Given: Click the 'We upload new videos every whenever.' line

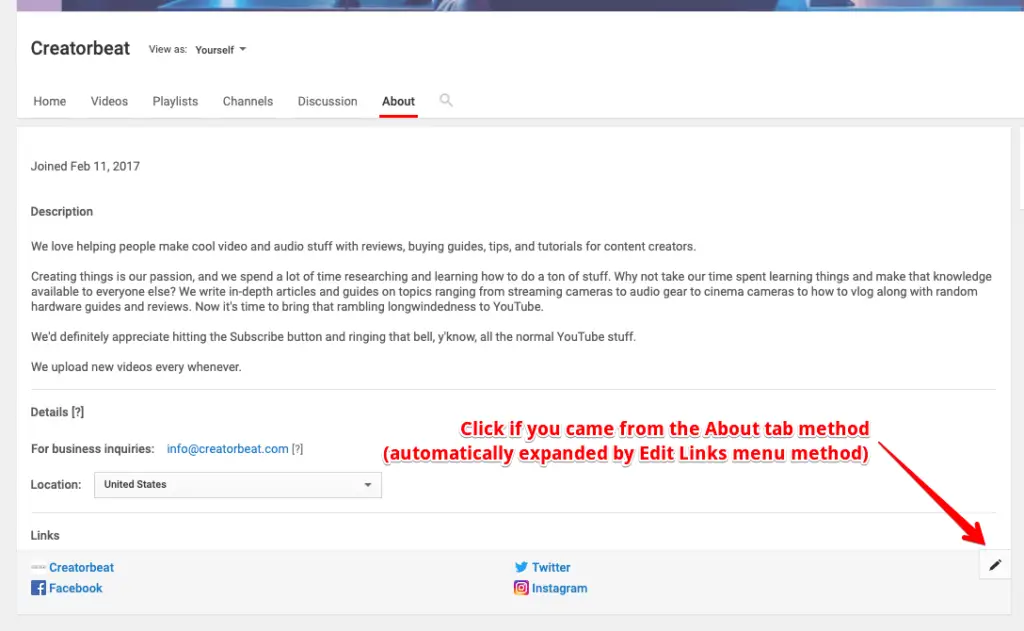Looking at the screenshot, I should pyautogui.click(x=136, y=367).
